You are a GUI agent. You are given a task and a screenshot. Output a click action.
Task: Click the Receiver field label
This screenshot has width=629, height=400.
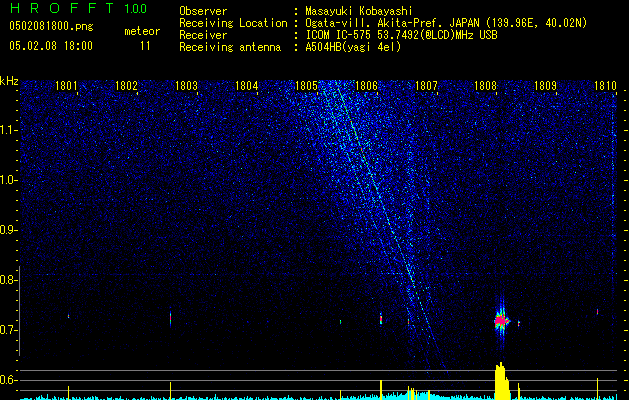(x=203, y=35)
